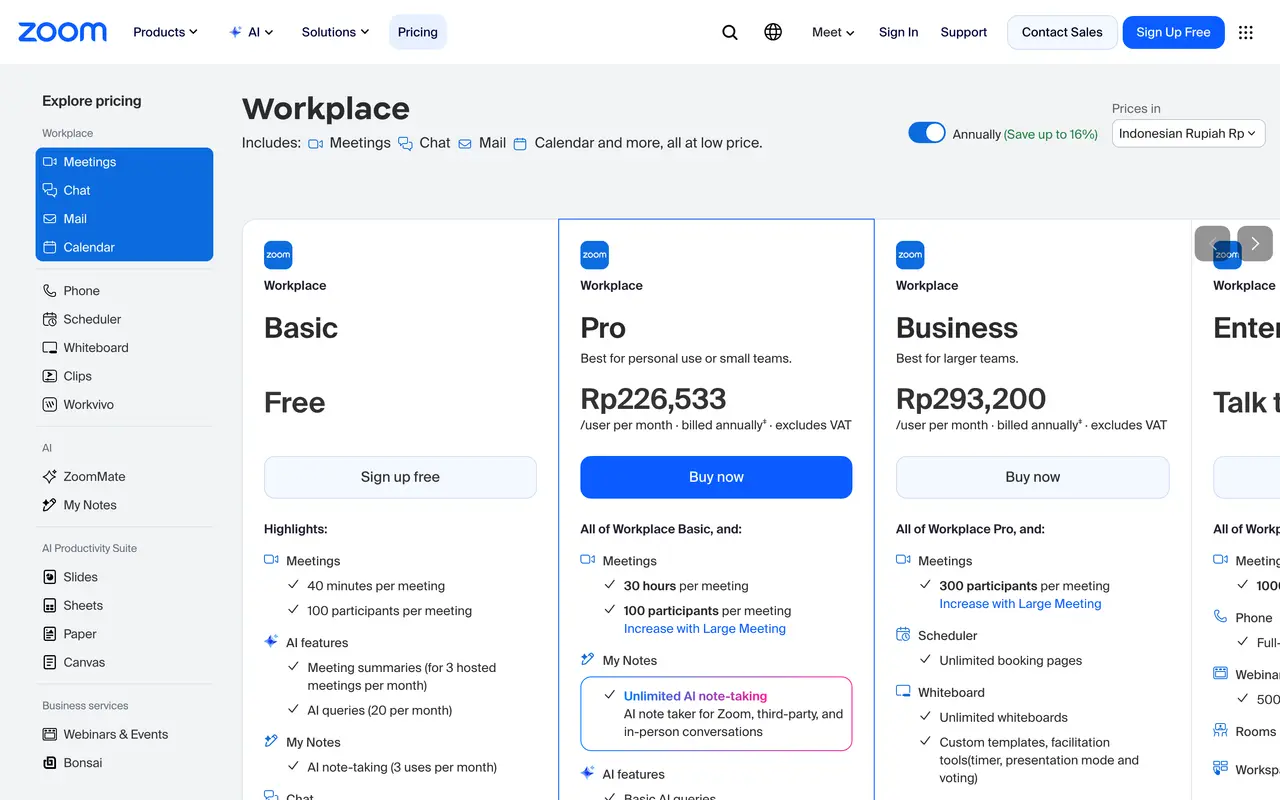This screenshot has width=1280, height=800.
Task: Click the Whiteboard icon in sidebar
Action: pyautogui.click(x=50, y=348)
